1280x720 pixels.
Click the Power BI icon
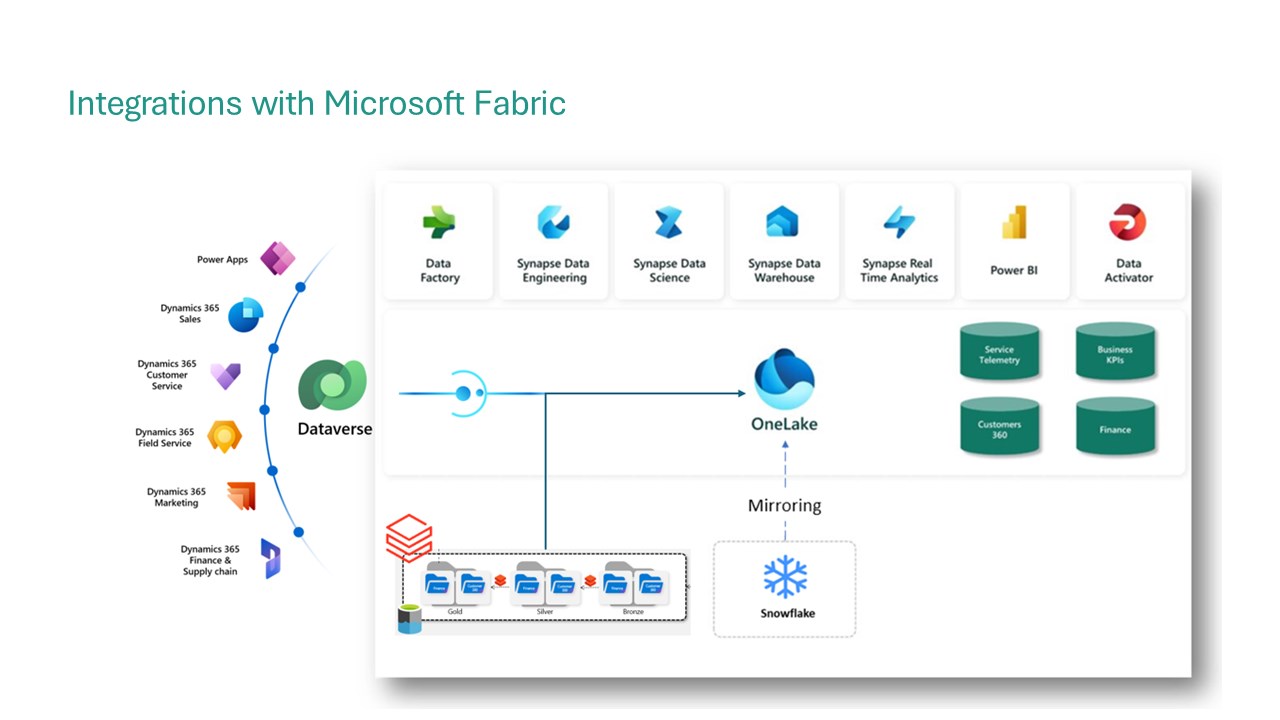point(1014,222)
